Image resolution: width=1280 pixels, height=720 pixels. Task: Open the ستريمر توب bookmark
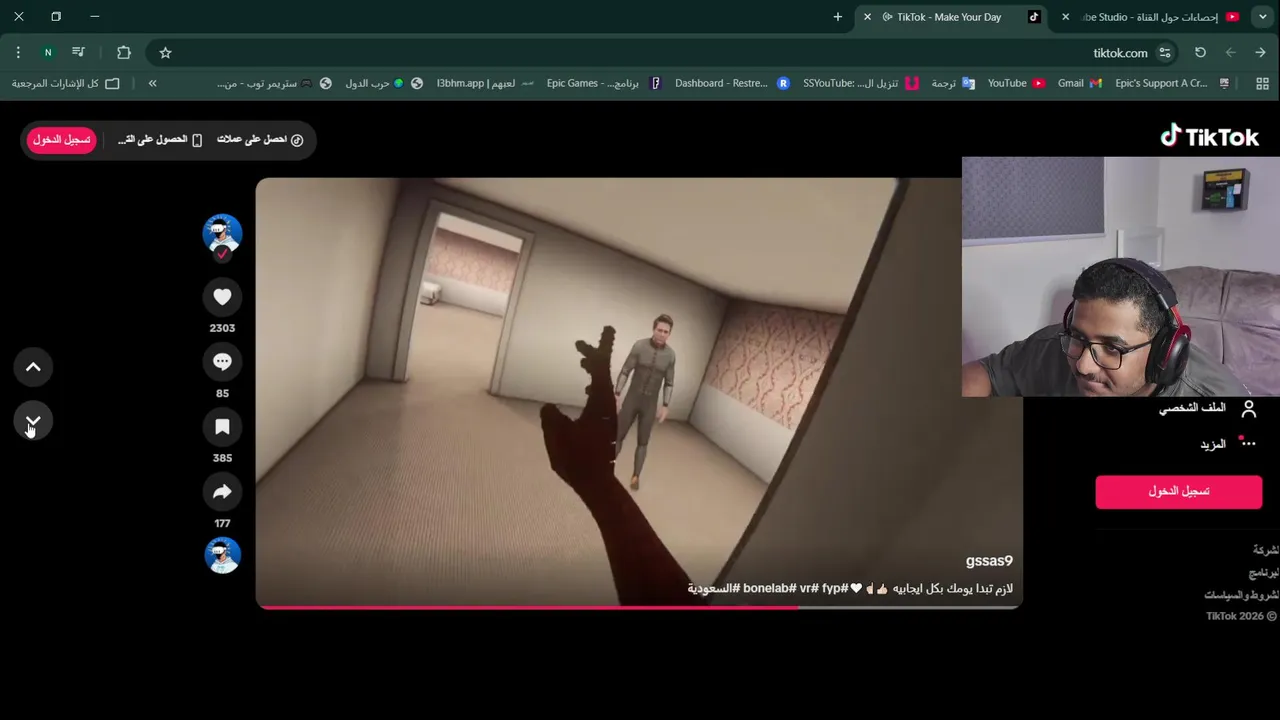point(274,84)
